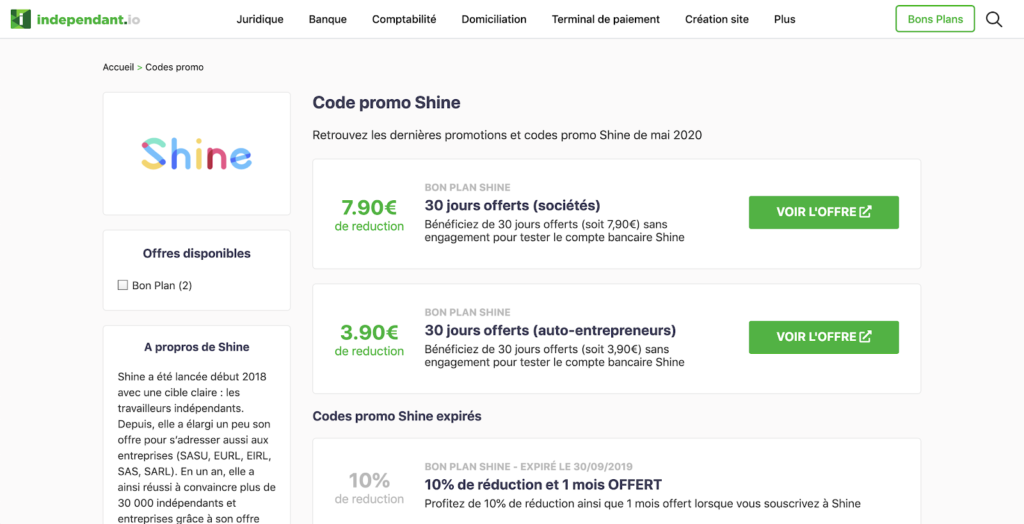Tick the Bon Plan (2) checkbox
This screenshot has height=524, width=1024.
pyautogui.click(x=123, y=285)
